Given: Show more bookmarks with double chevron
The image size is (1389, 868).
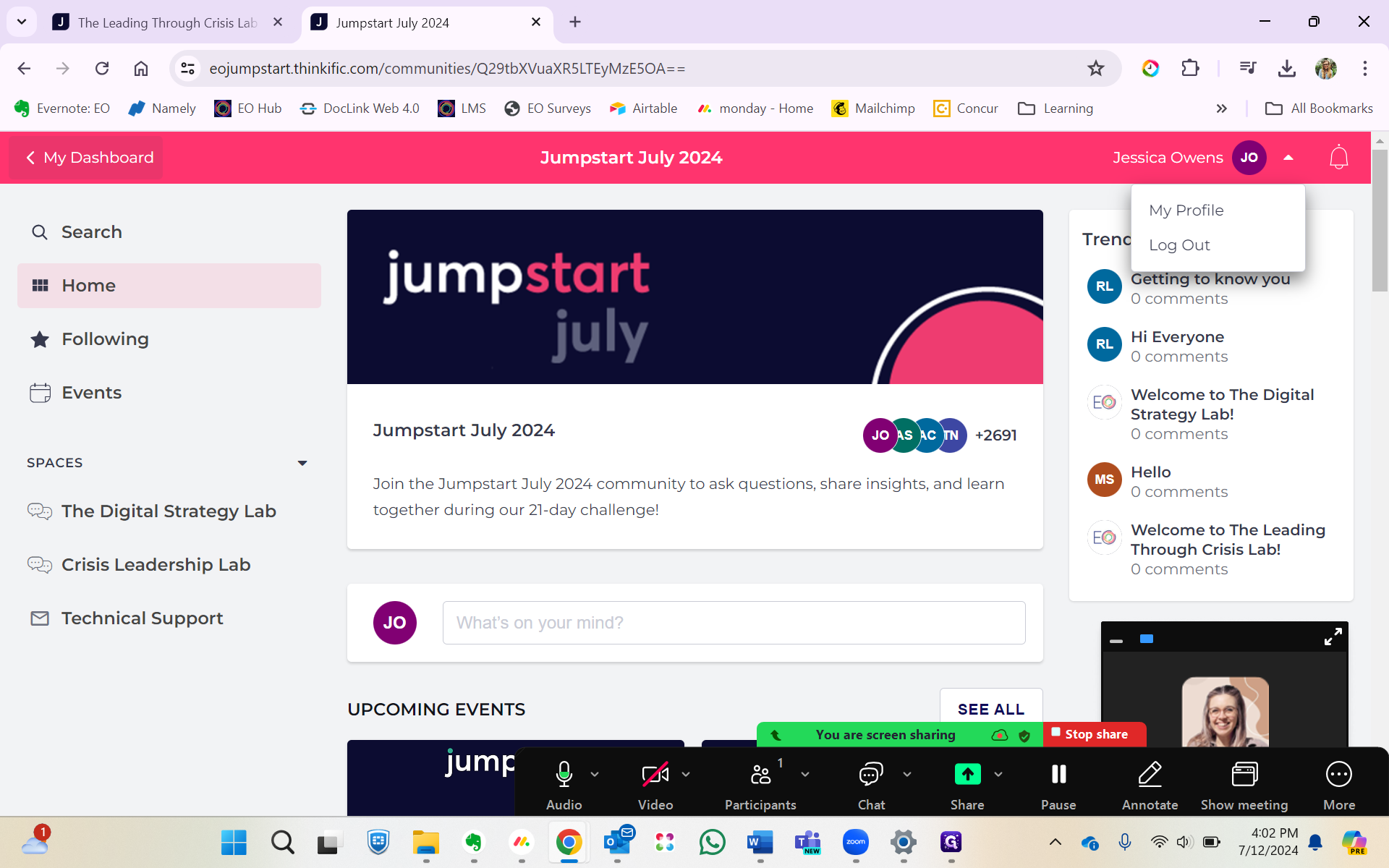Looking at the screenshot, I should click(1222, 109).
